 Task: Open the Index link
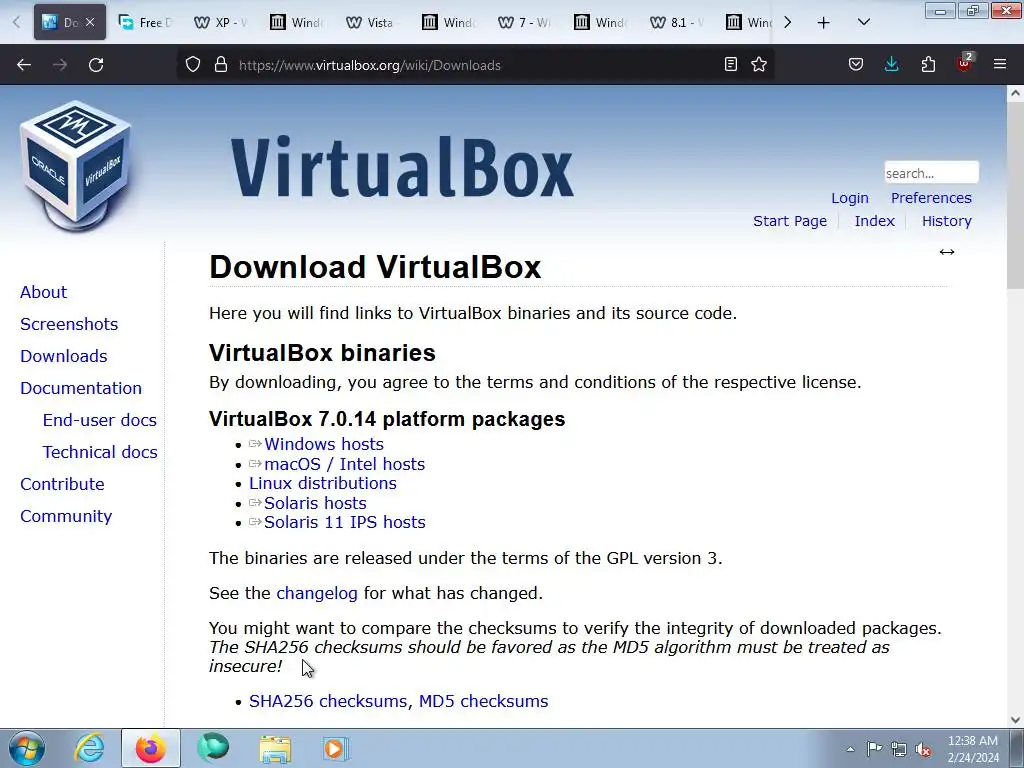874,221
